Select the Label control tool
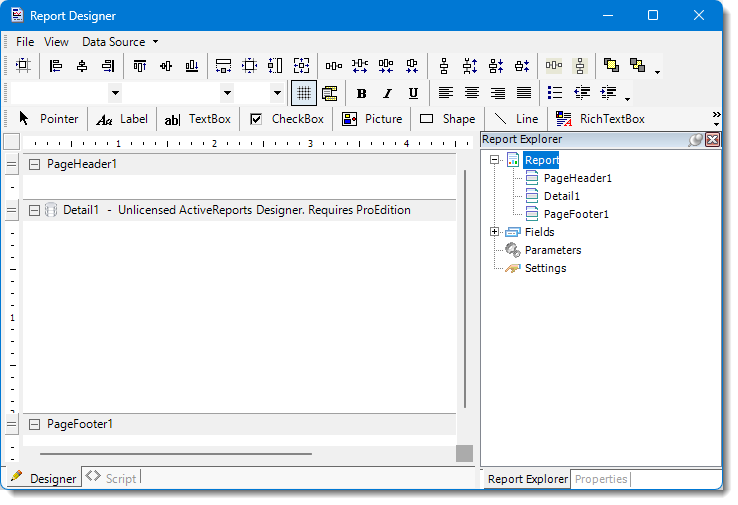This screenshot has width=738, height=505. [122, 119]
